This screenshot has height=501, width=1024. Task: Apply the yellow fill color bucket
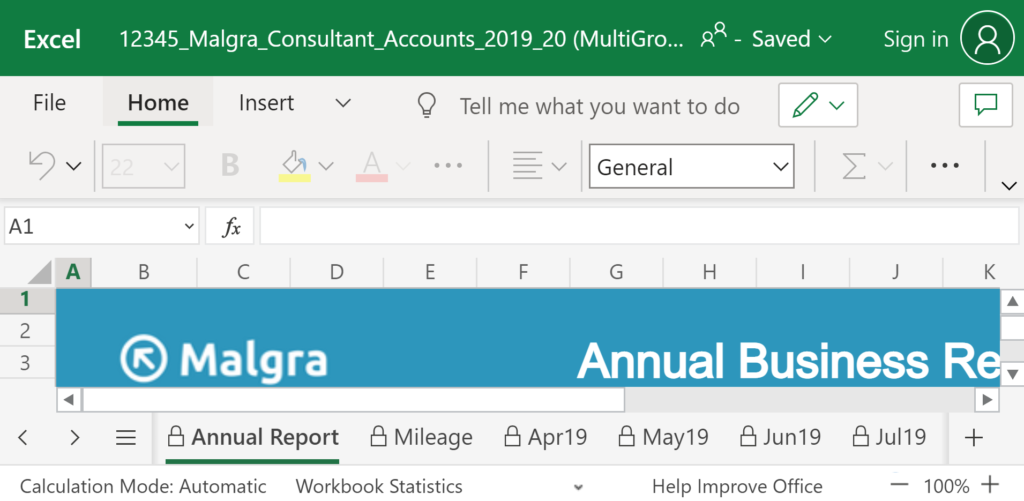coord(294,167)
